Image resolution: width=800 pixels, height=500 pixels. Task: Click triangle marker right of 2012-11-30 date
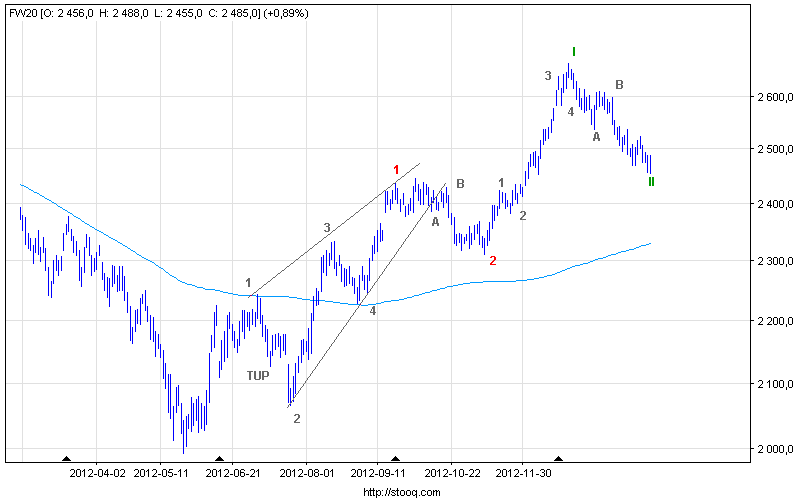pos(559,459)
